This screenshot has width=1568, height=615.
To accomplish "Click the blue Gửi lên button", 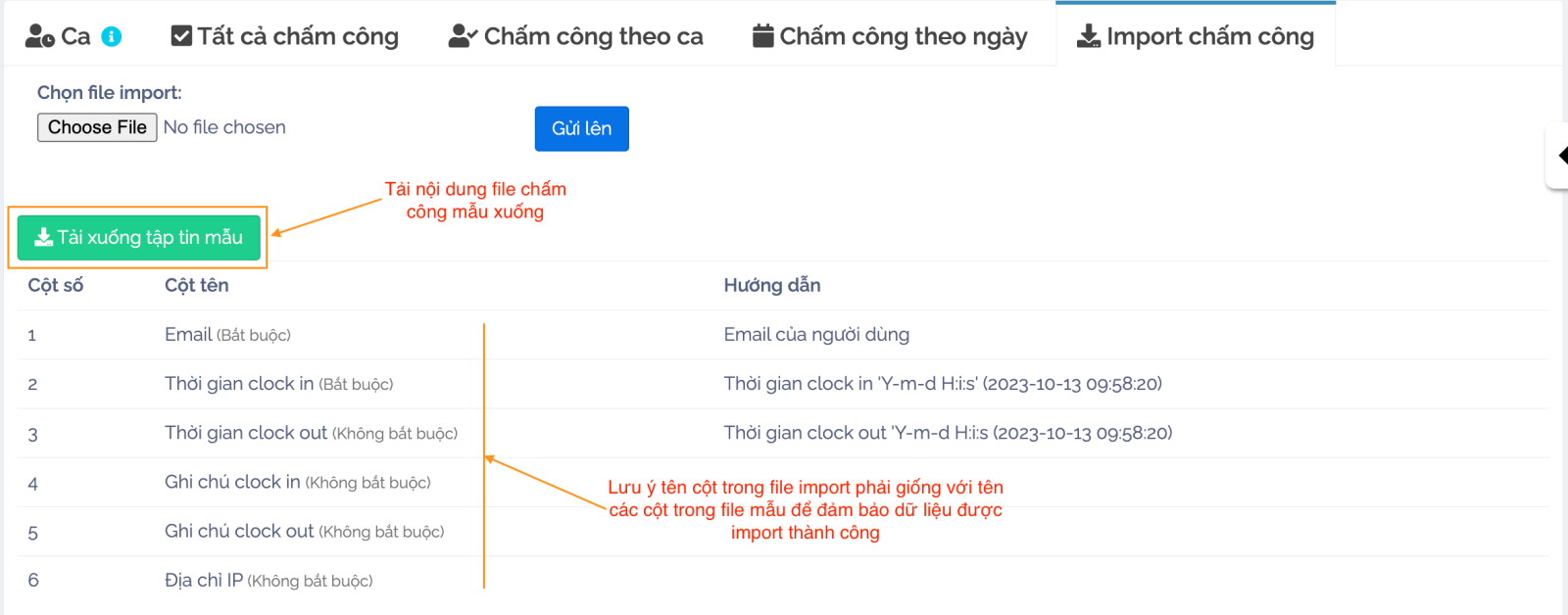I will click(581, 128).
